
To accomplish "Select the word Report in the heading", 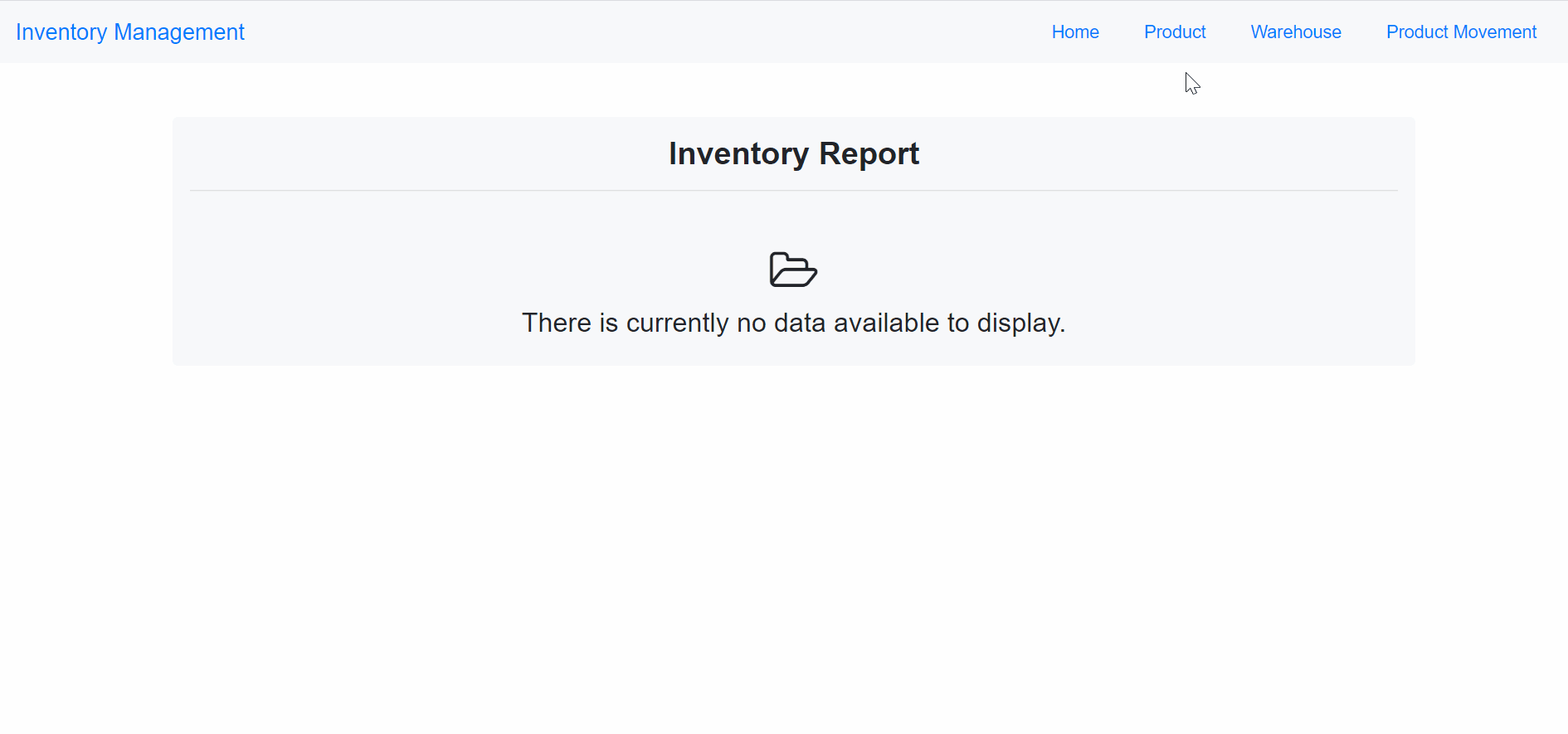I will coord(869,153).
